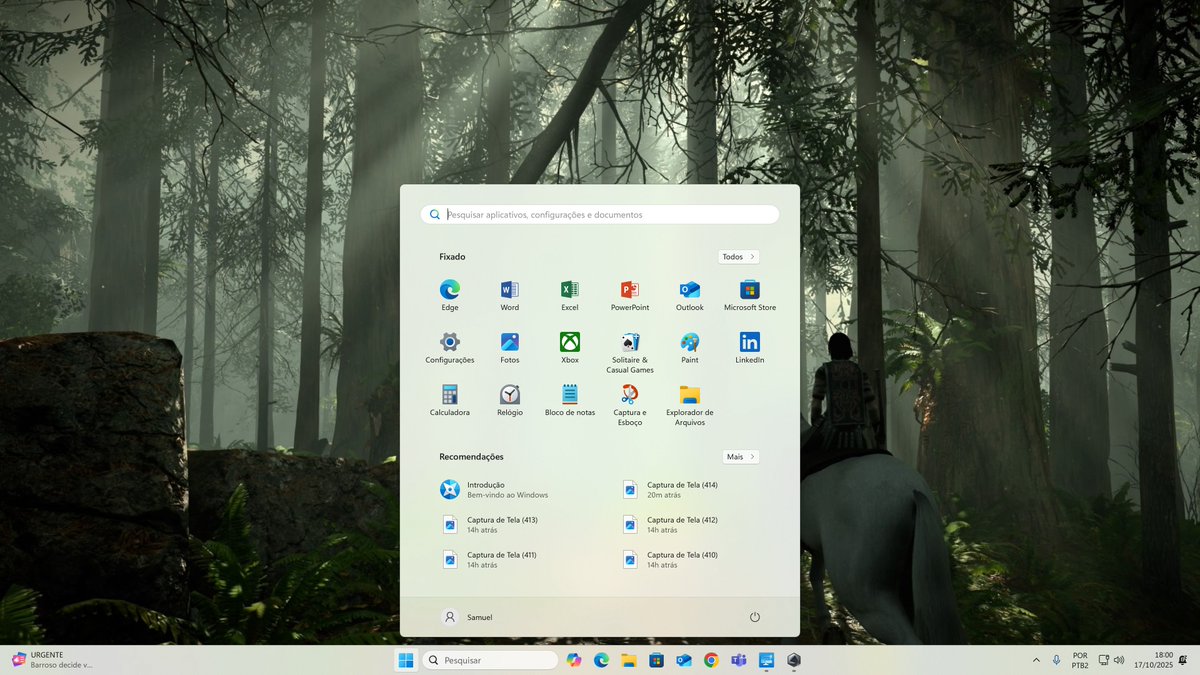Open pinned Microsoft Store app
Viewport: 1200px width, 675px height.
750,295
